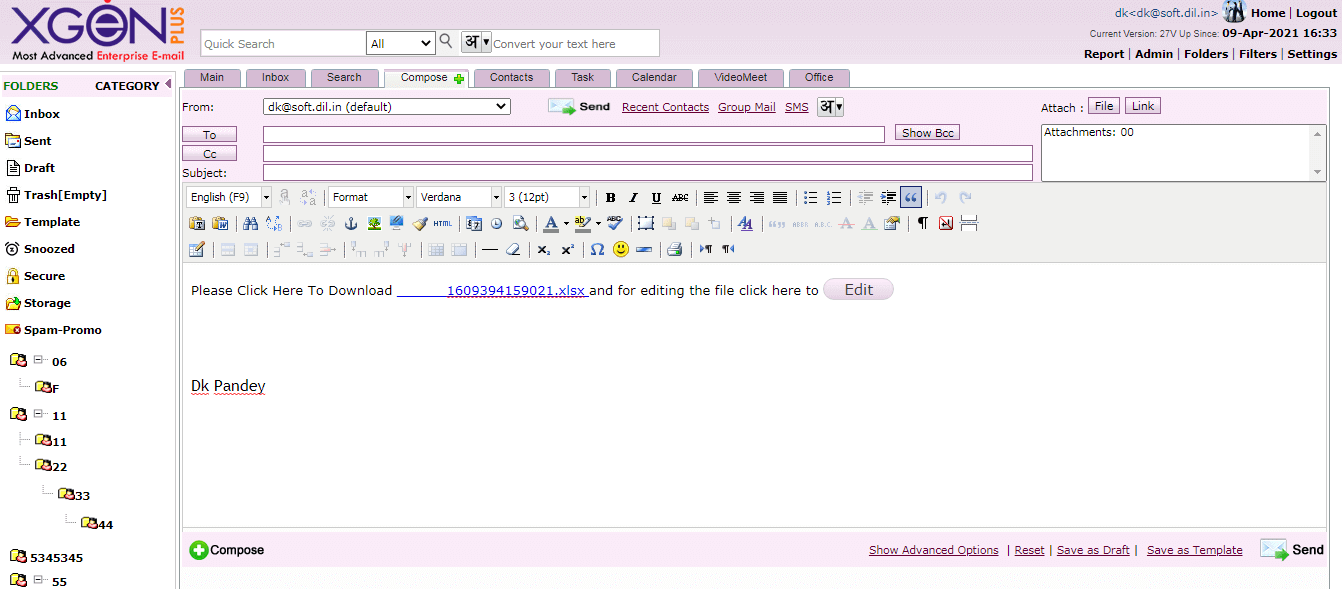The width and height of the screenshot is (1342, 591).
Task: Click the quick search magnifier icon
Action: coord(446,42)
